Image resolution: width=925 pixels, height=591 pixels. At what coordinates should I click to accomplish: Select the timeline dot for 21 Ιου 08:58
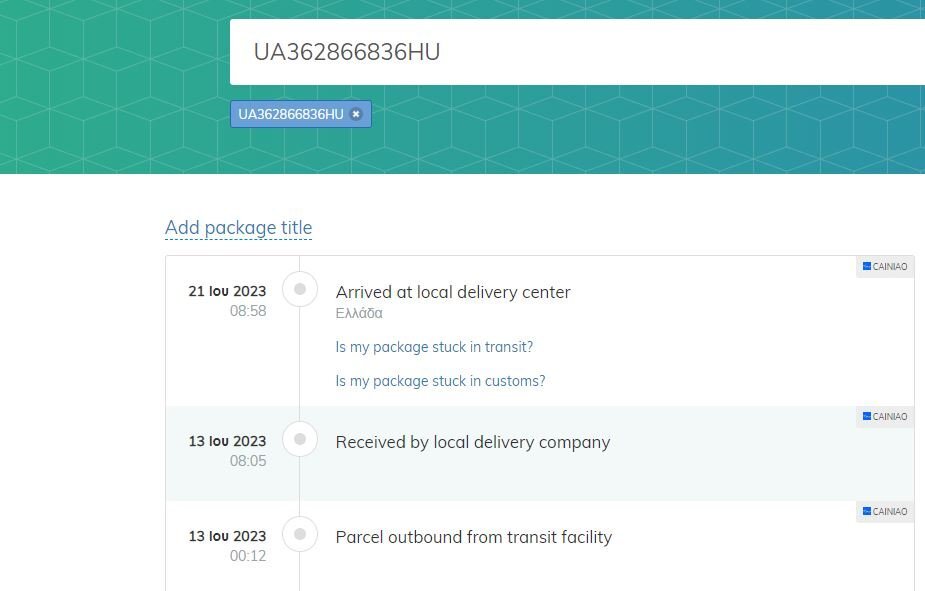coord(300,289)
